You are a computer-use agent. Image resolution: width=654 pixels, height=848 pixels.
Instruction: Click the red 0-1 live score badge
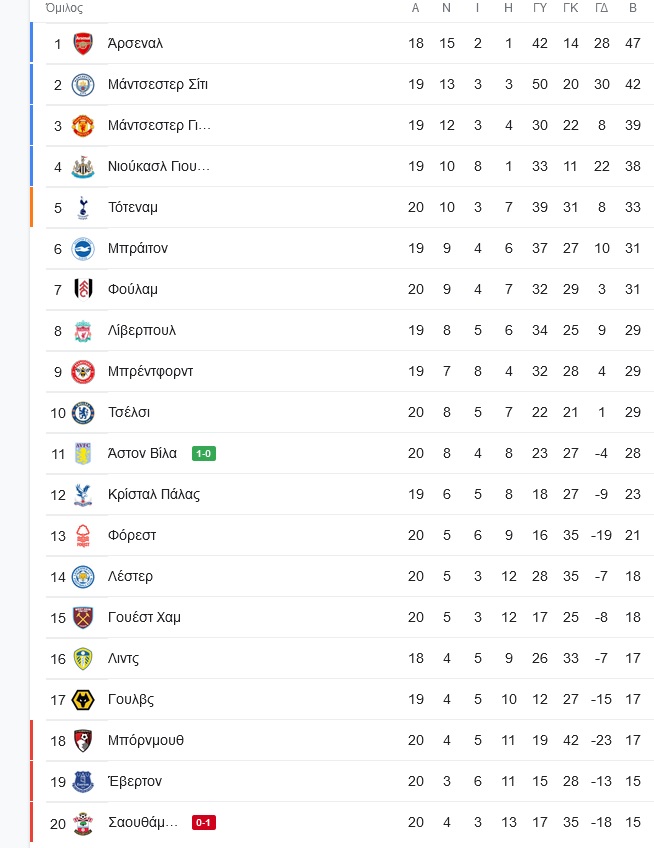(204, 823)
